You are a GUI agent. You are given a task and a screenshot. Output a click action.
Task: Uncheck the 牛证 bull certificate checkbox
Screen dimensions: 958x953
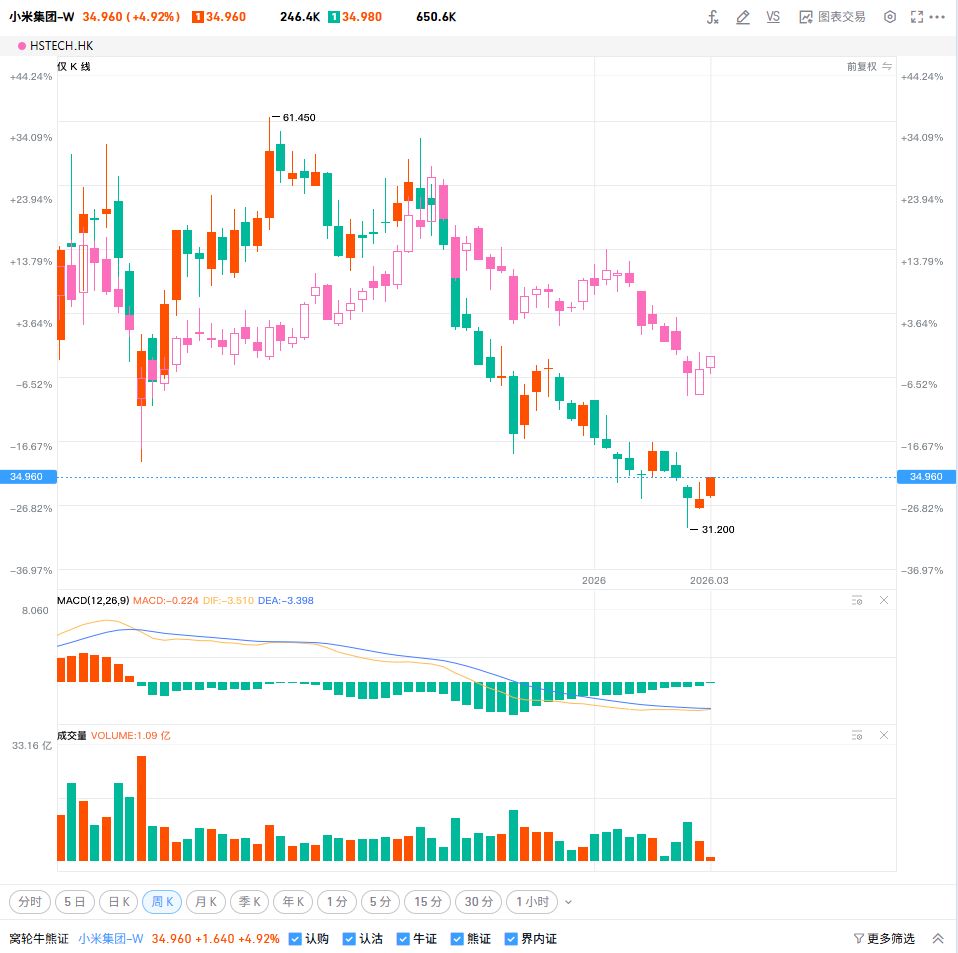(x=403, y=938)
